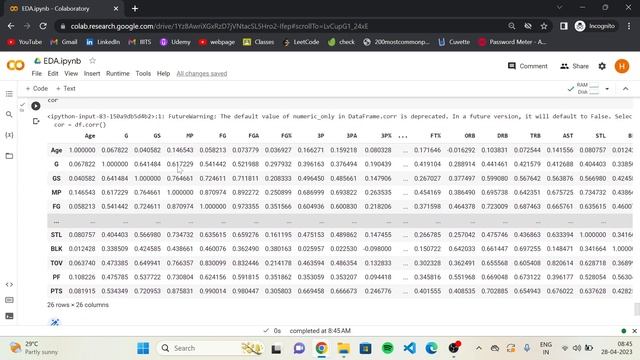
Task: Open Chrome three-dot menu
Action: pos(629,26)
